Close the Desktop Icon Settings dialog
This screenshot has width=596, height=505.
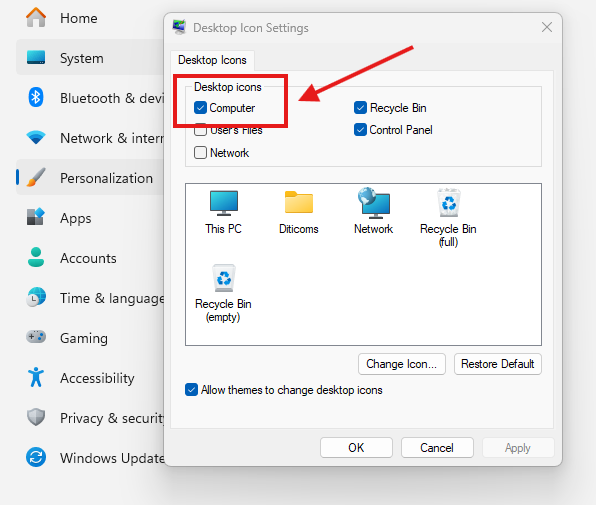547,27
